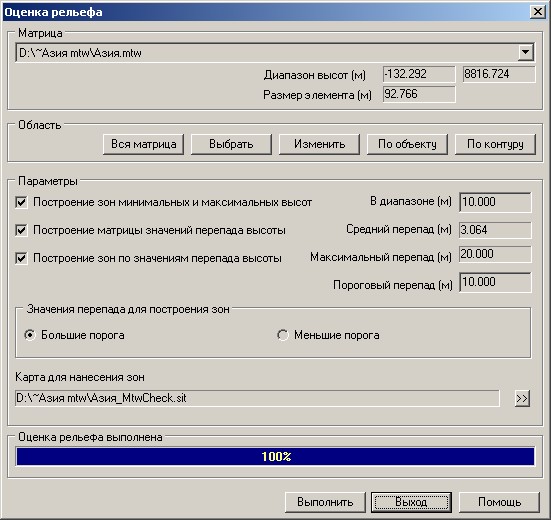Select the 'Меньшие порога' radio option
This screenshot has height=520, width=551.
pyautogui.click(x=283, y=335)
